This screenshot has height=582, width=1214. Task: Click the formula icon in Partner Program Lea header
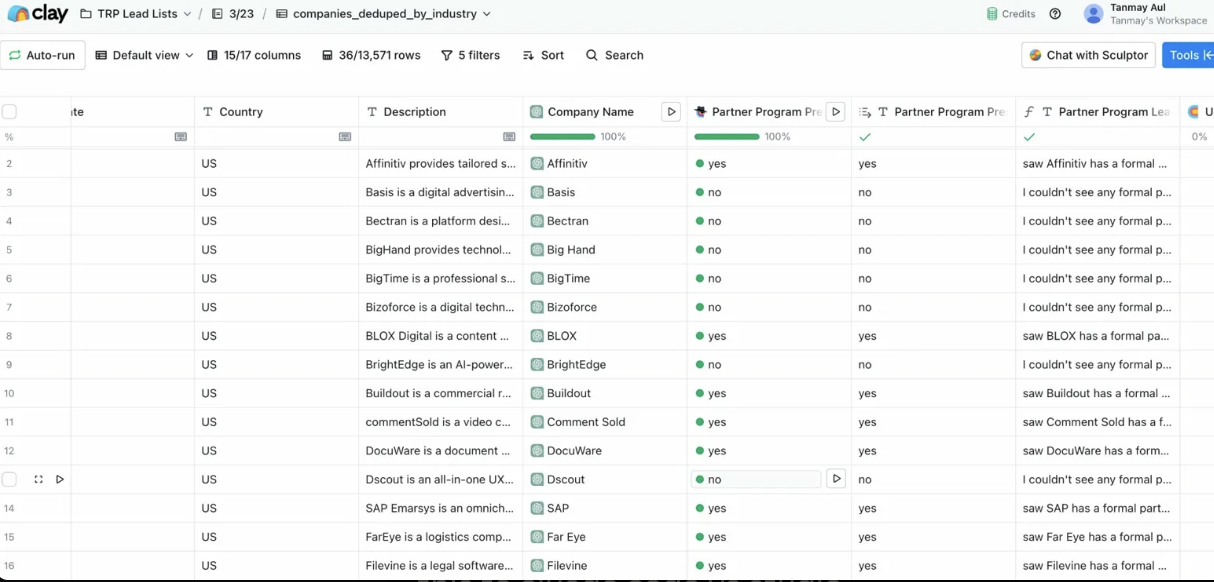[1029, 112]
